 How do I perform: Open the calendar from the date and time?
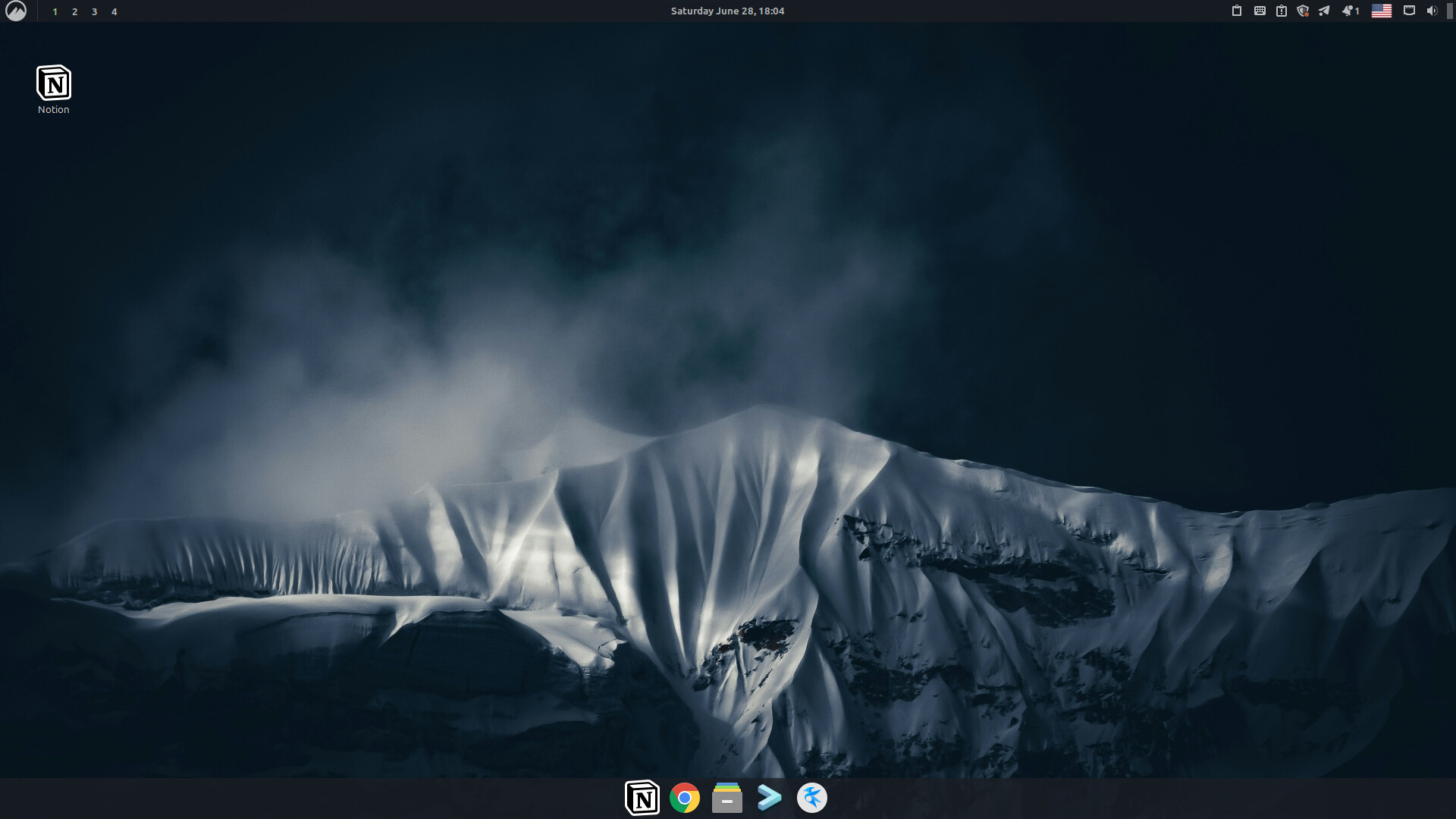[727, 11]
